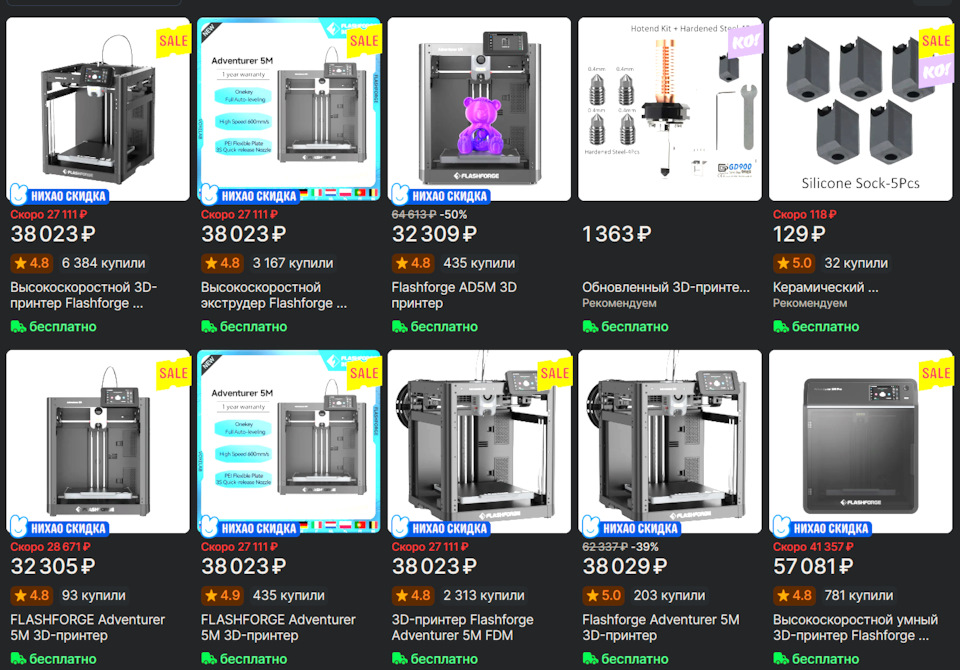Open Flashforge AD5M 3D принтер title link
Viewport: 960px width, 670px height.
pyautogui.click(x=454, y=295)
